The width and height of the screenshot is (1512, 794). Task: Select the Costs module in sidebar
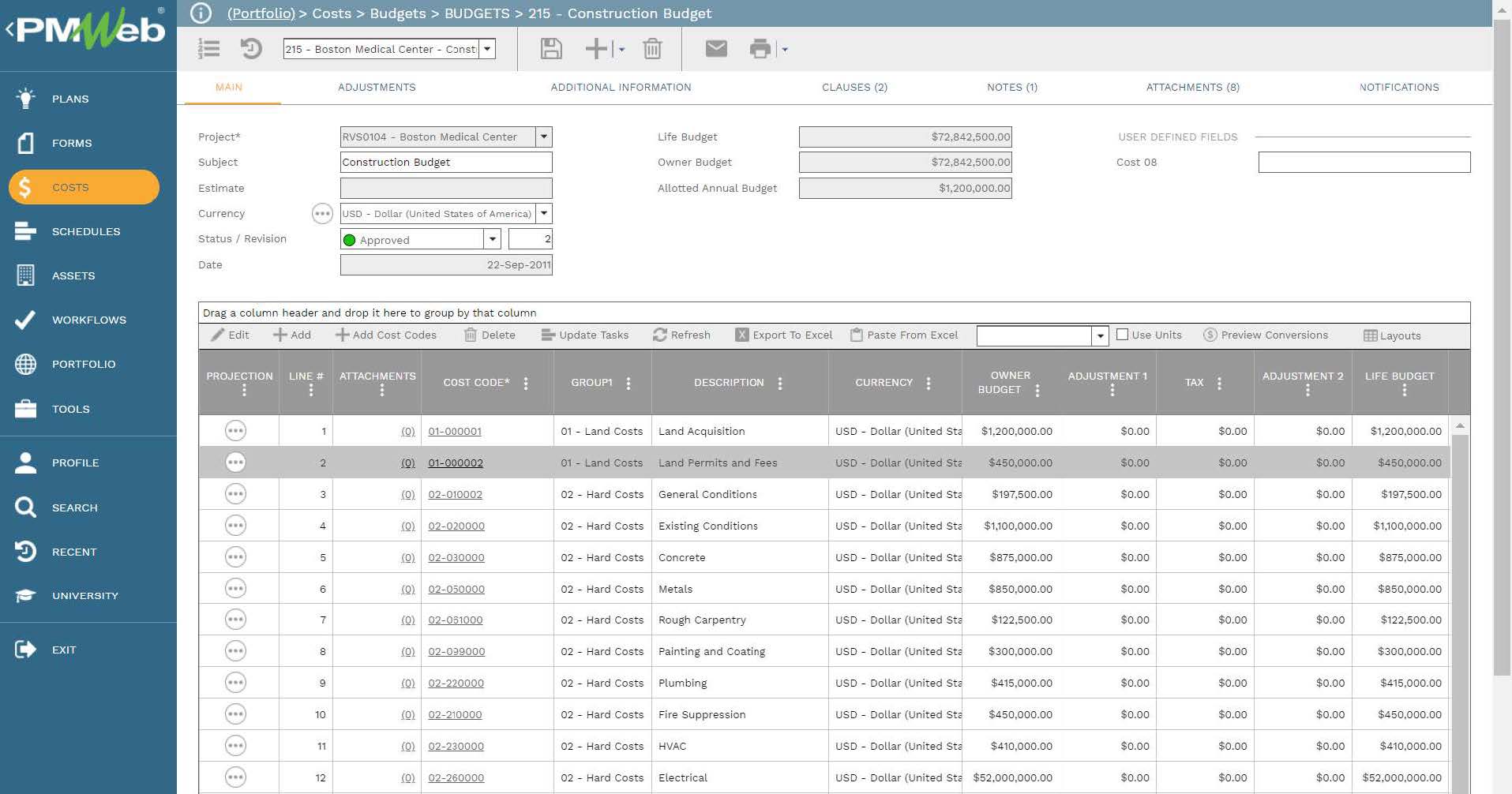(x=84, y=187)
